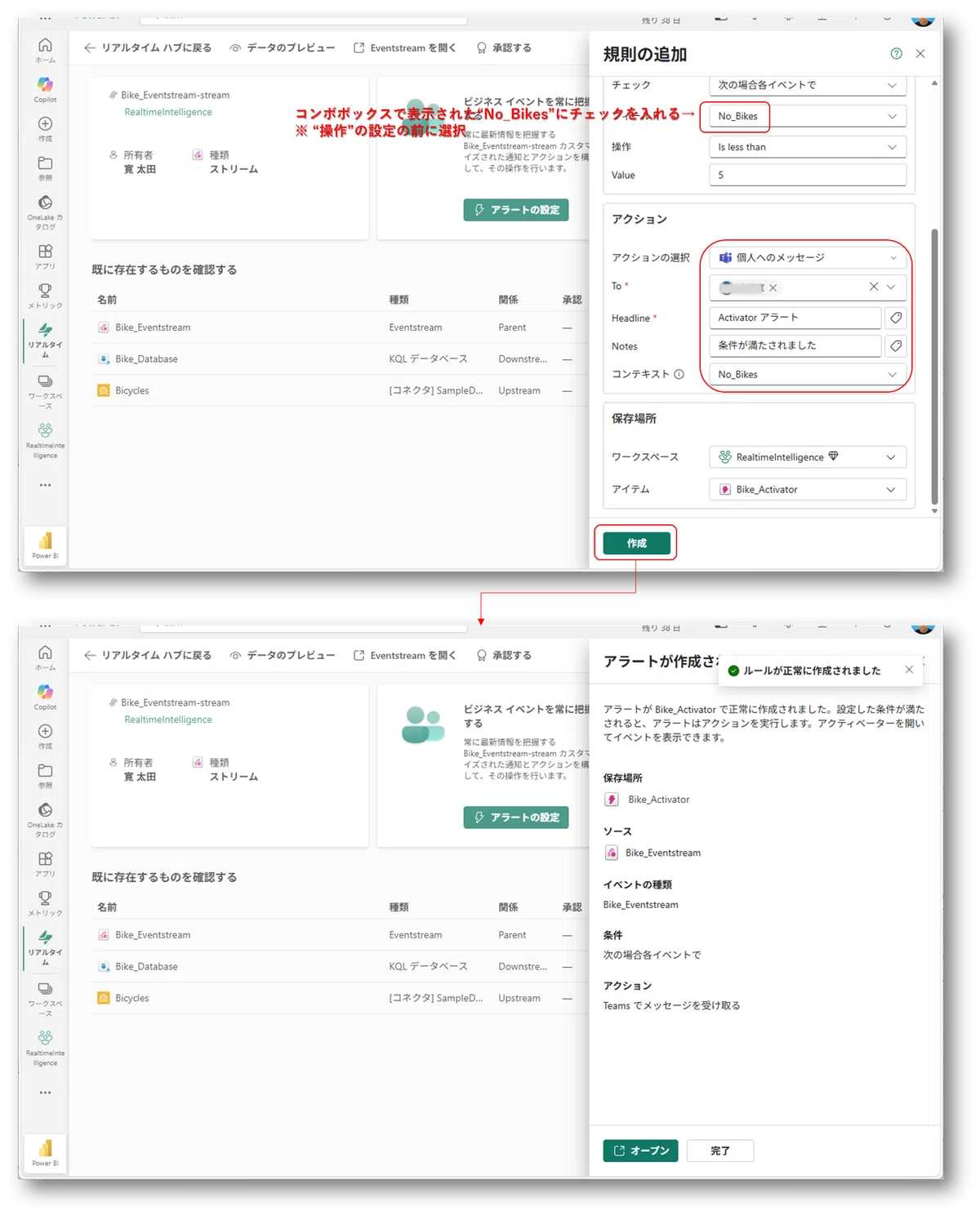Click the Notes field 条件が満たされました
This screenshot has height=1216, width=980.
(x=795, y=345)
